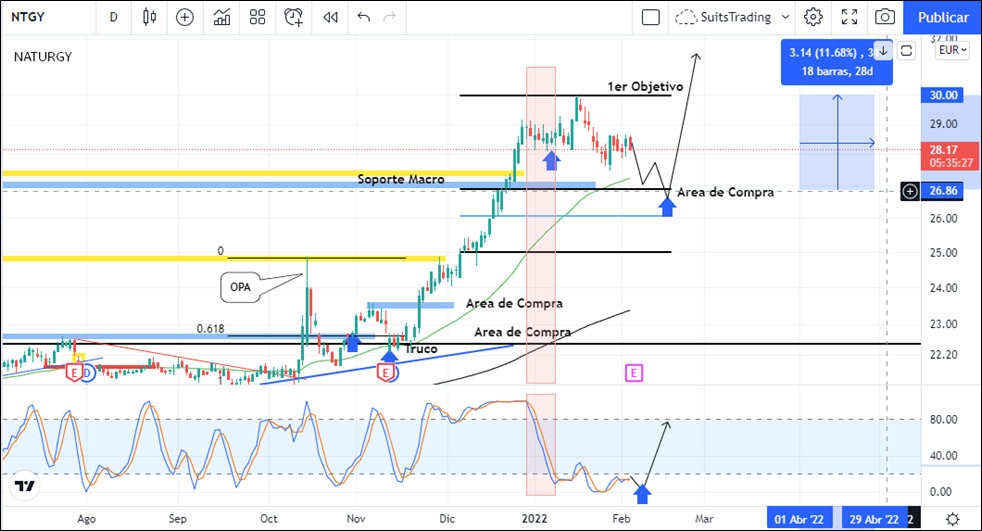
Task: Create an alert with the alarm clock icon
Action: pos(294,17)
